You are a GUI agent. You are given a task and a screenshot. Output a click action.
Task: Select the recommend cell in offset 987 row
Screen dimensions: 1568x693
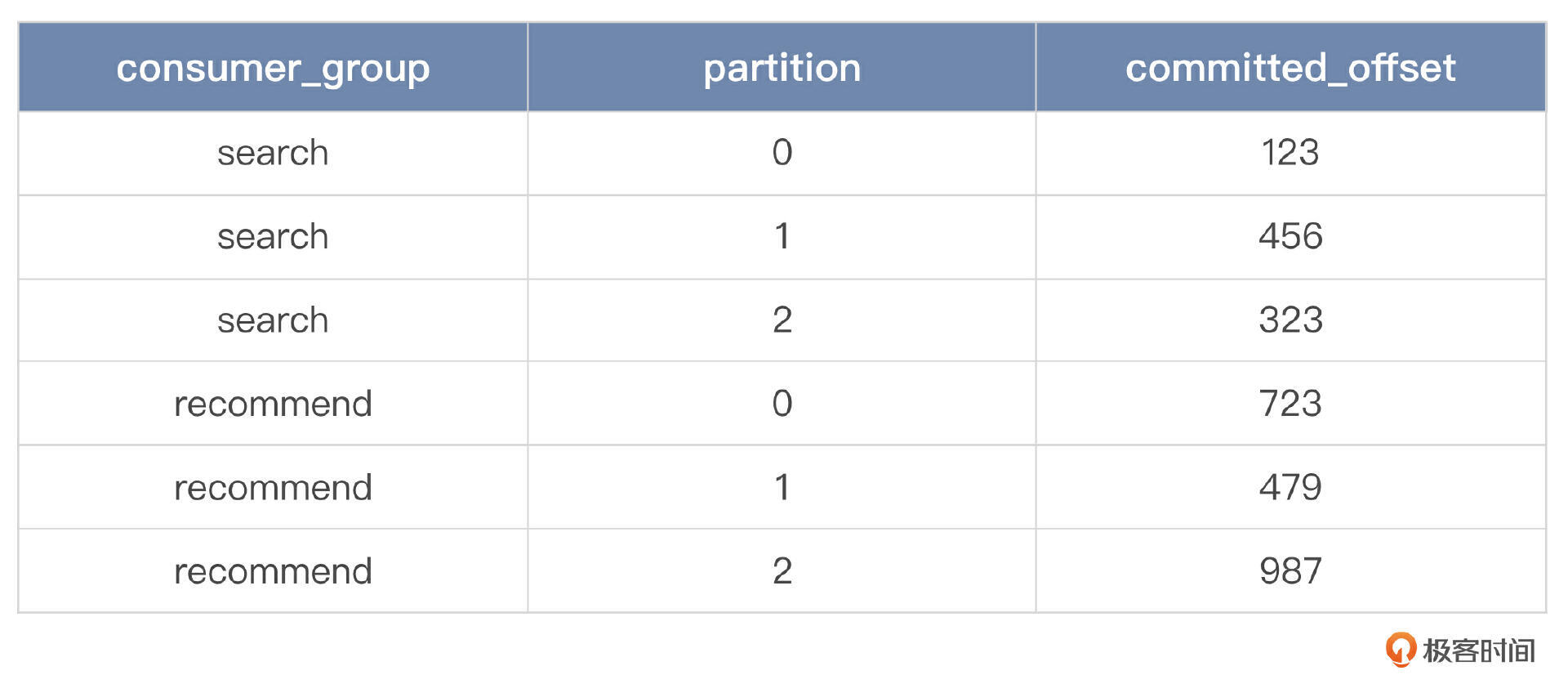(273, 571)
